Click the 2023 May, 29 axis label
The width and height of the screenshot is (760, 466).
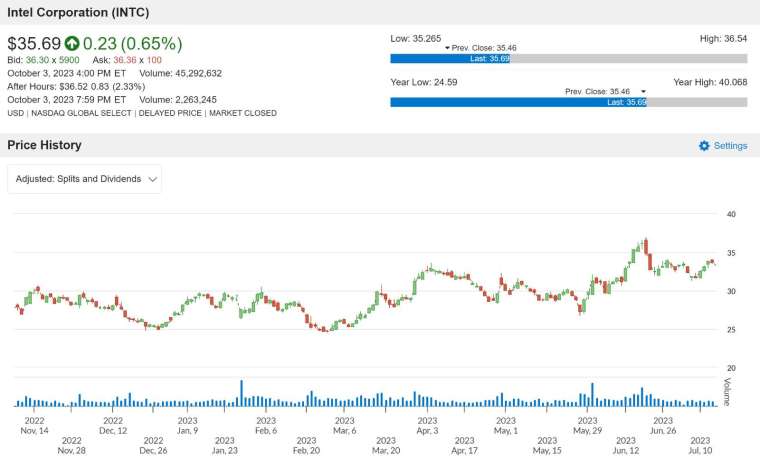click(587, 425)
